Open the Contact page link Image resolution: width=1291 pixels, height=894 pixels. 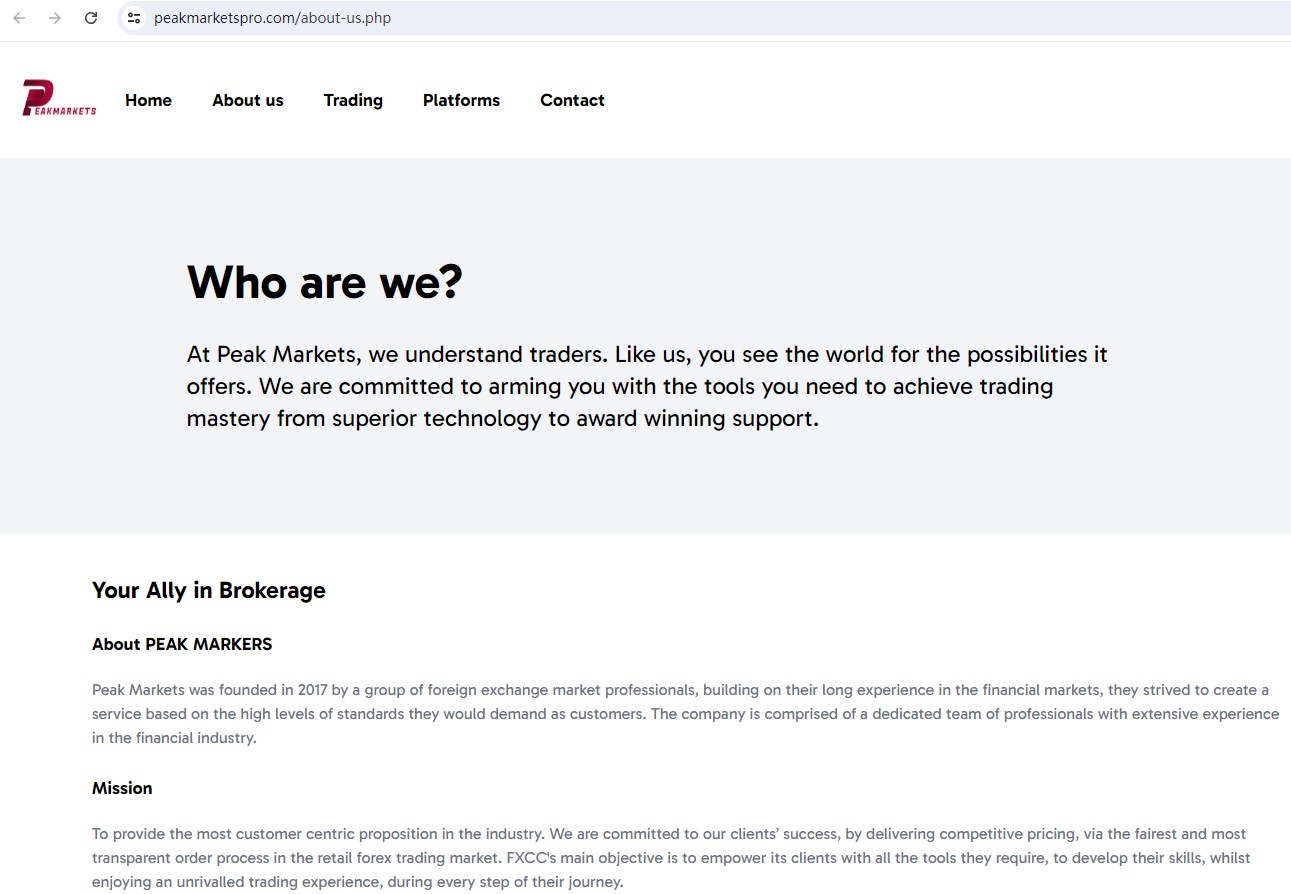click(572, 100)
